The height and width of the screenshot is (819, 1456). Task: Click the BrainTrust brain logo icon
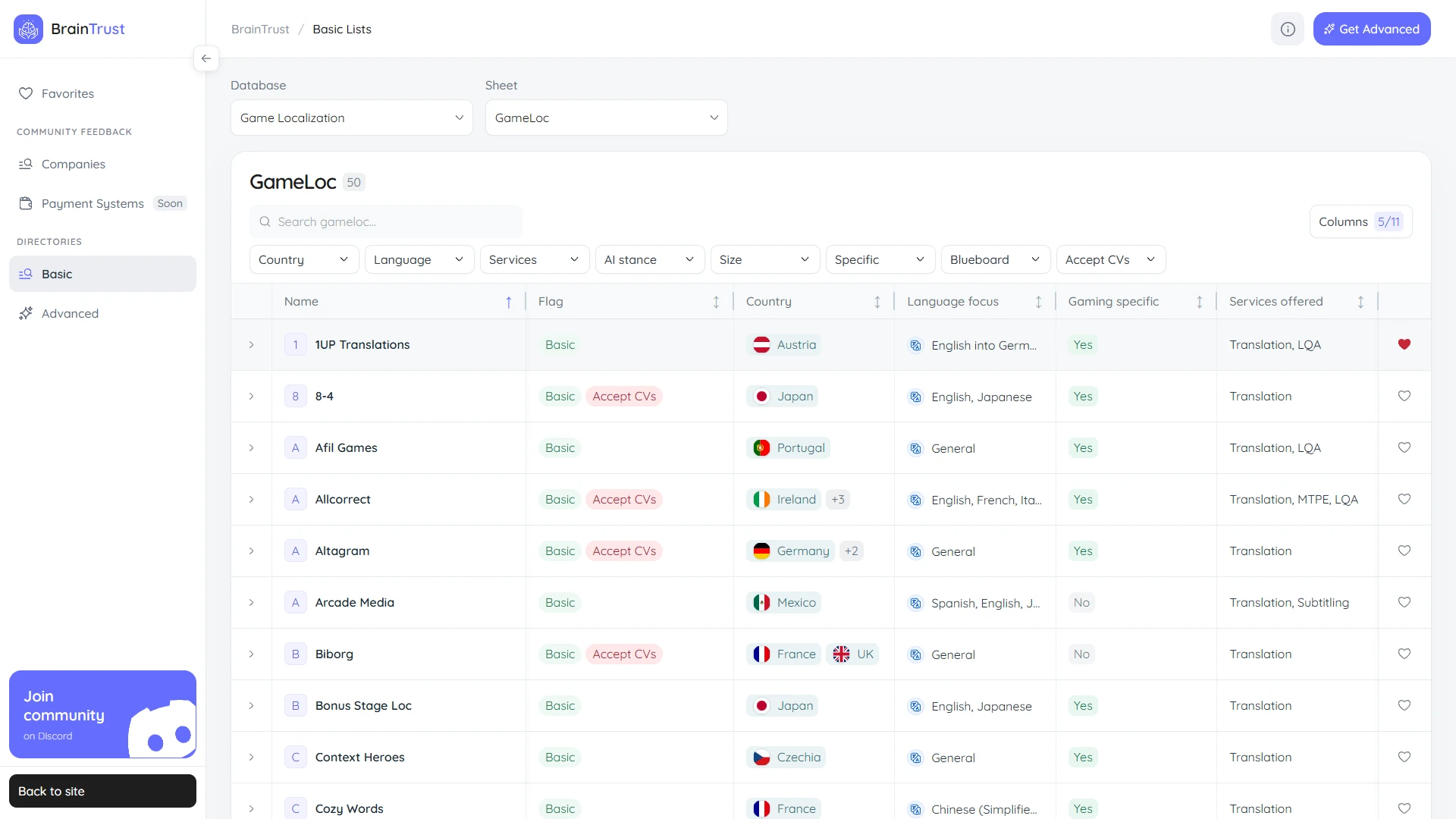point(28,29)
